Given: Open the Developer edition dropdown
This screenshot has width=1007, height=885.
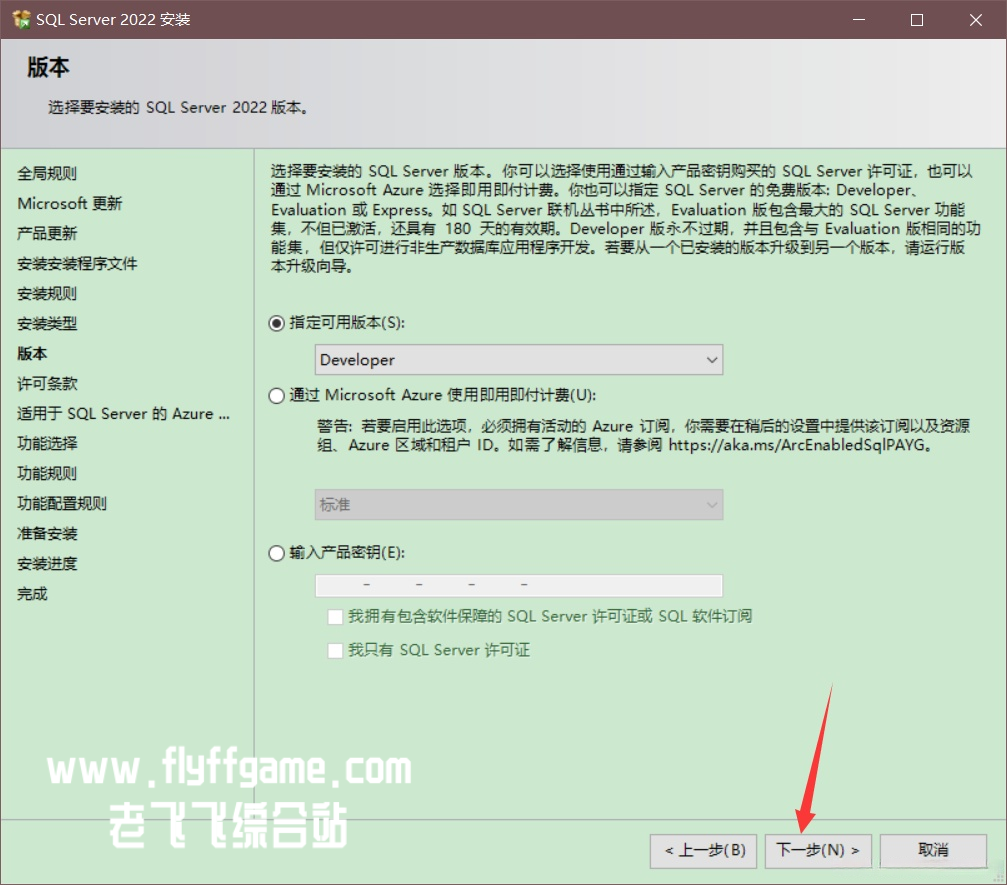Looking at the screenshot, I should (519, 360).
